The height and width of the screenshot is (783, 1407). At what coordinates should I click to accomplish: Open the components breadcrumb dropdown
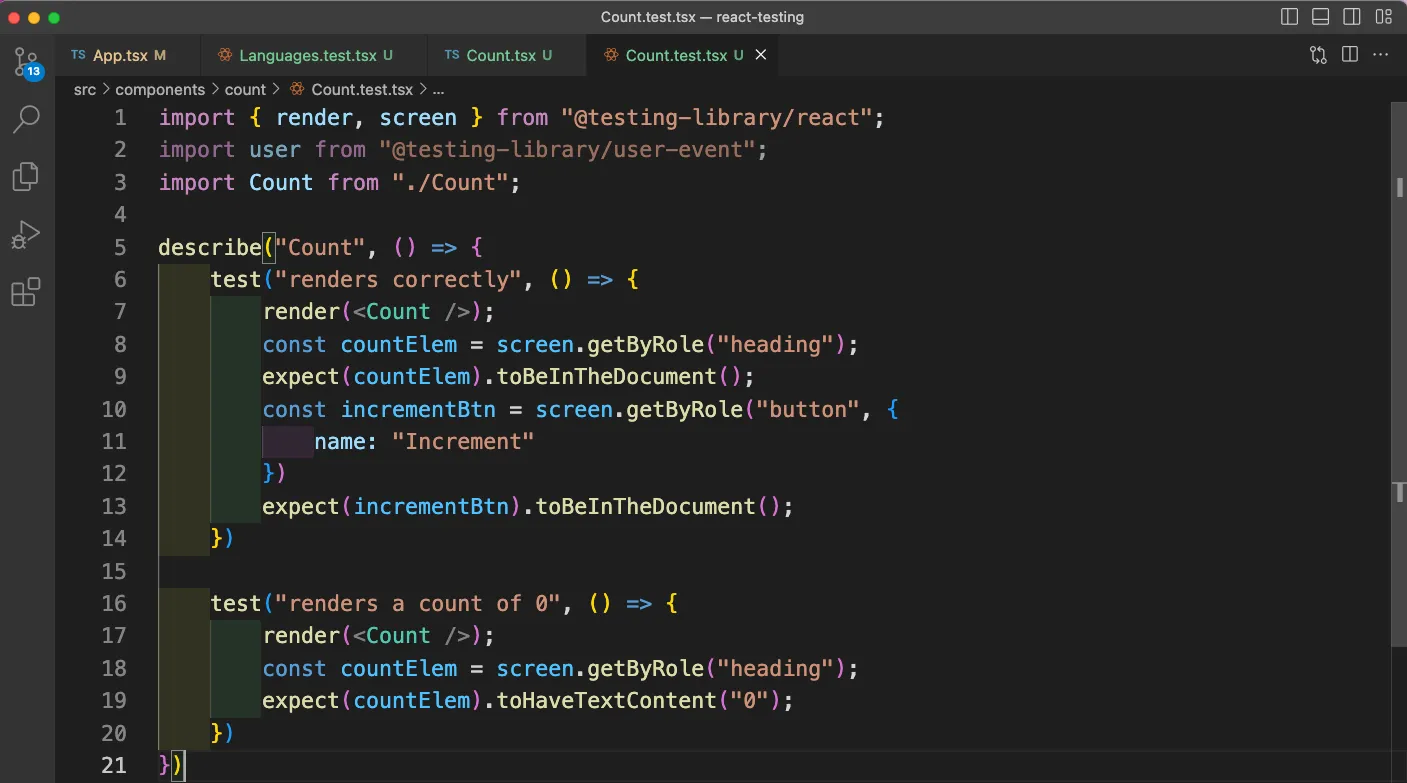click(160, 89)
